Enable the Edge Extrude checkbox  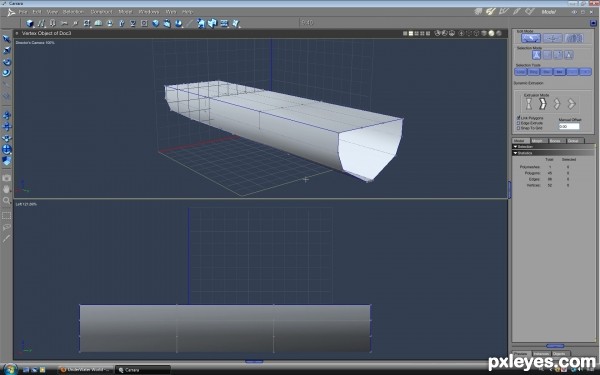pyautogui.click(x=518, y=123)
